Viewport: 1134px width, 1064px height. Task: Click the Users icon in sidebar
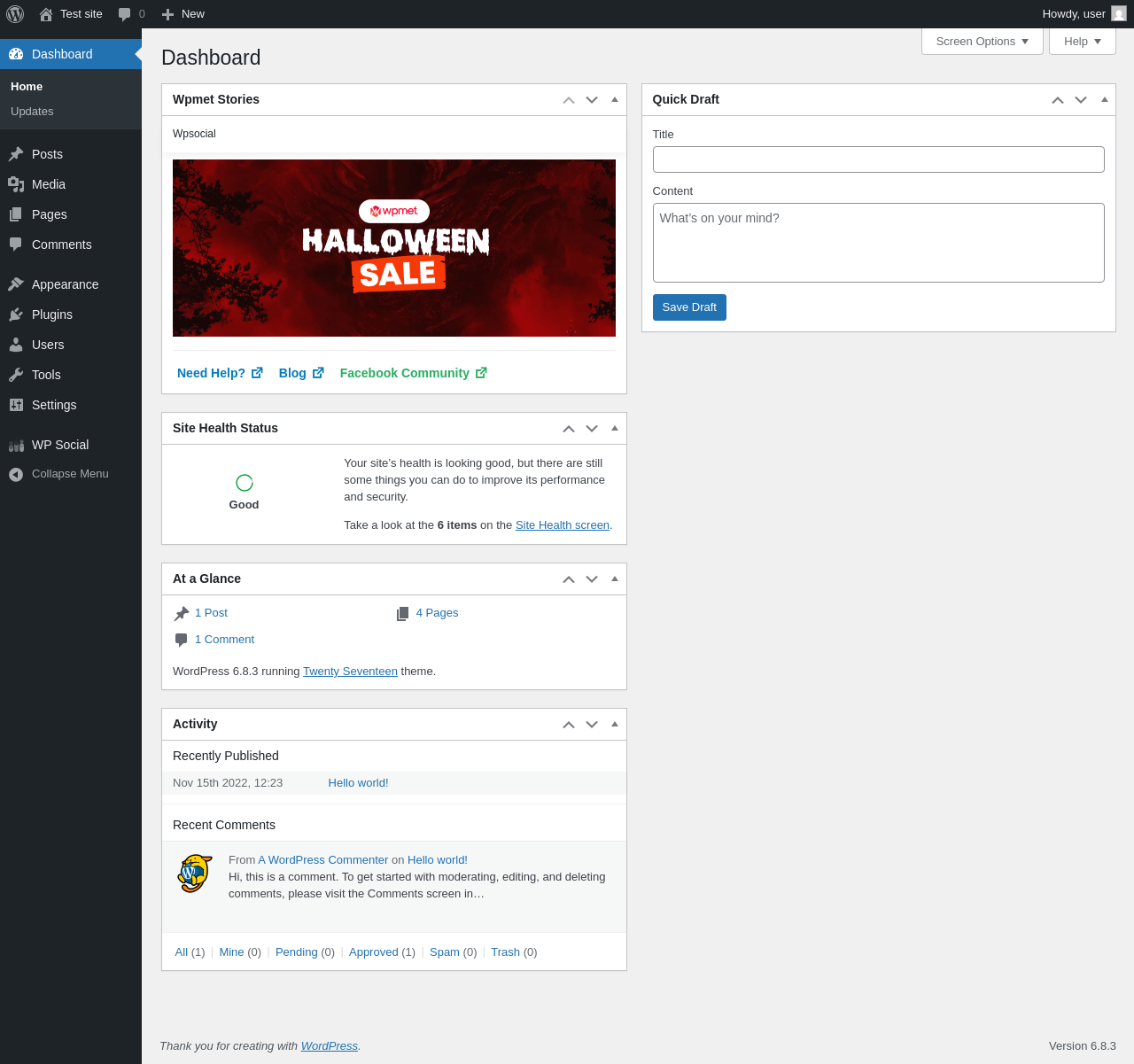point(16,345)
